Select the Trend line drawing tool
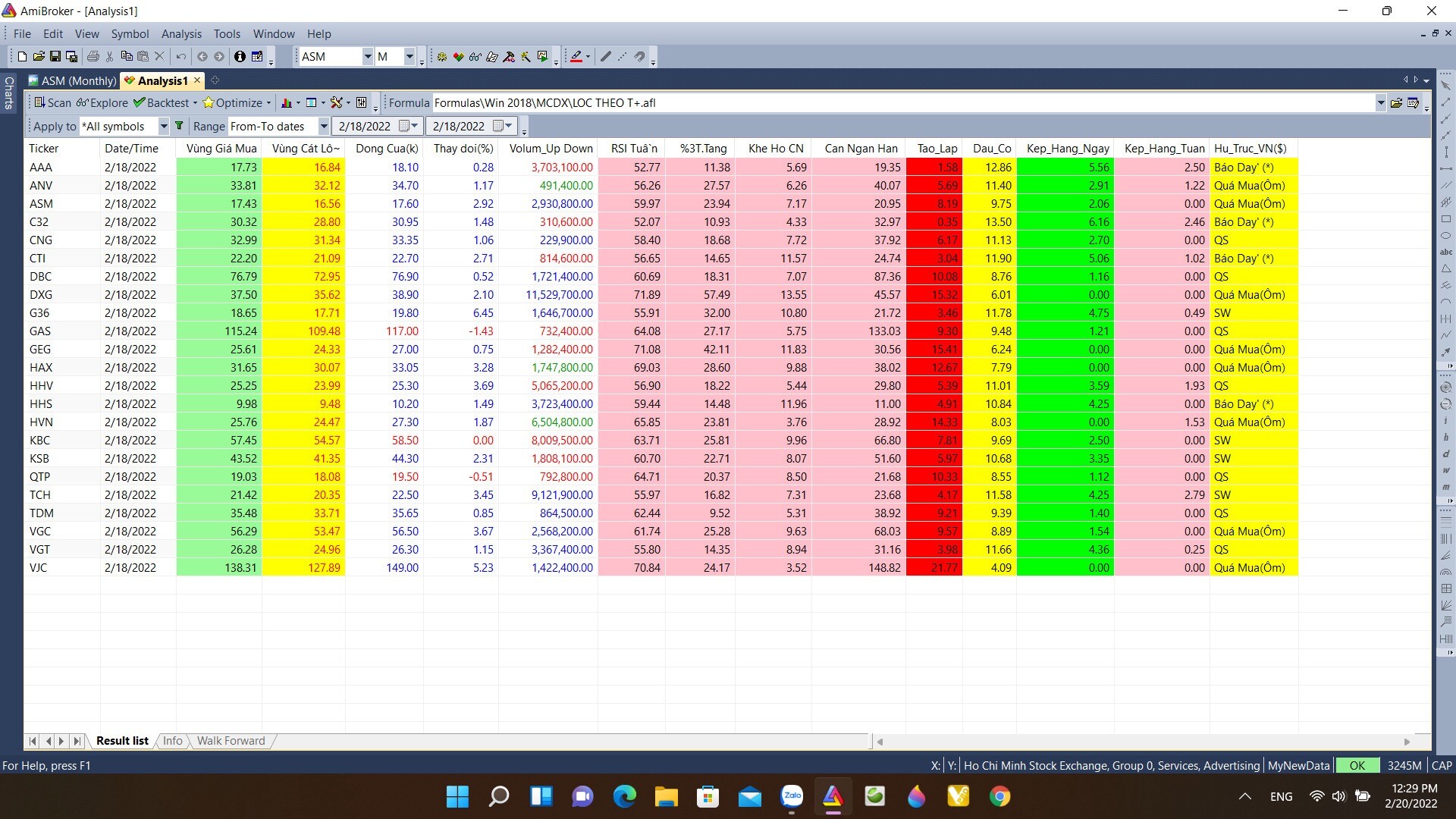This screenshot has width=1456, height=819. [x=1446, y=102]
